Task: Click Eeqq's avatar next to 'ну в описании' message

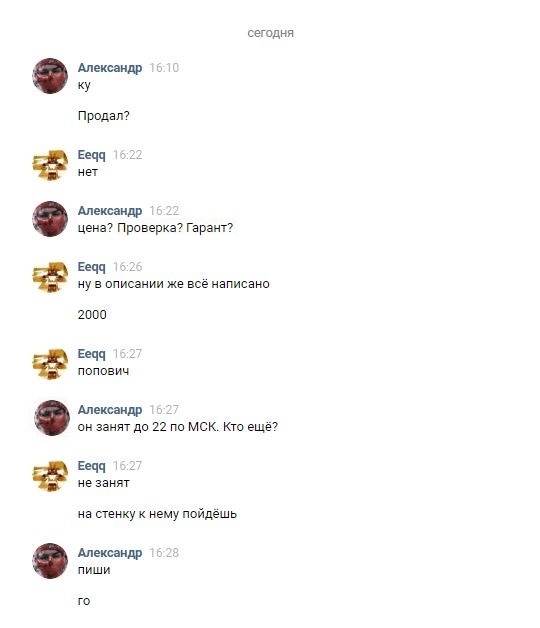Action: point(50,277)
